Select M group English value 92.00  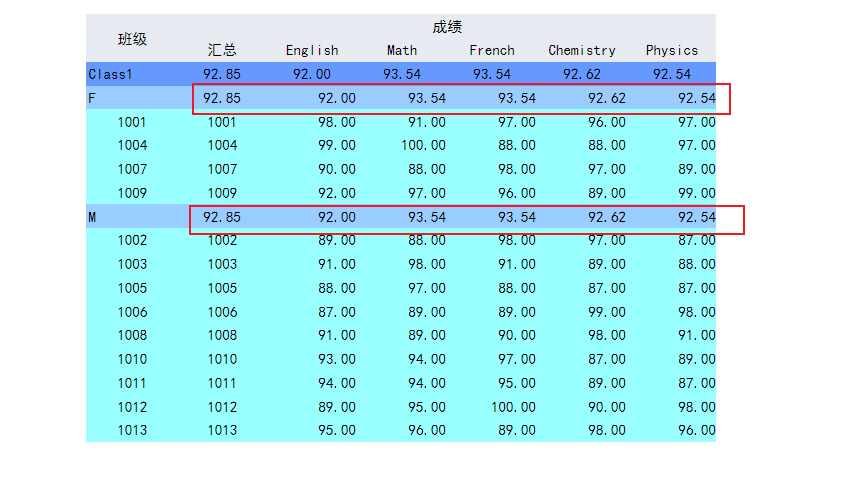click(337, 217)
